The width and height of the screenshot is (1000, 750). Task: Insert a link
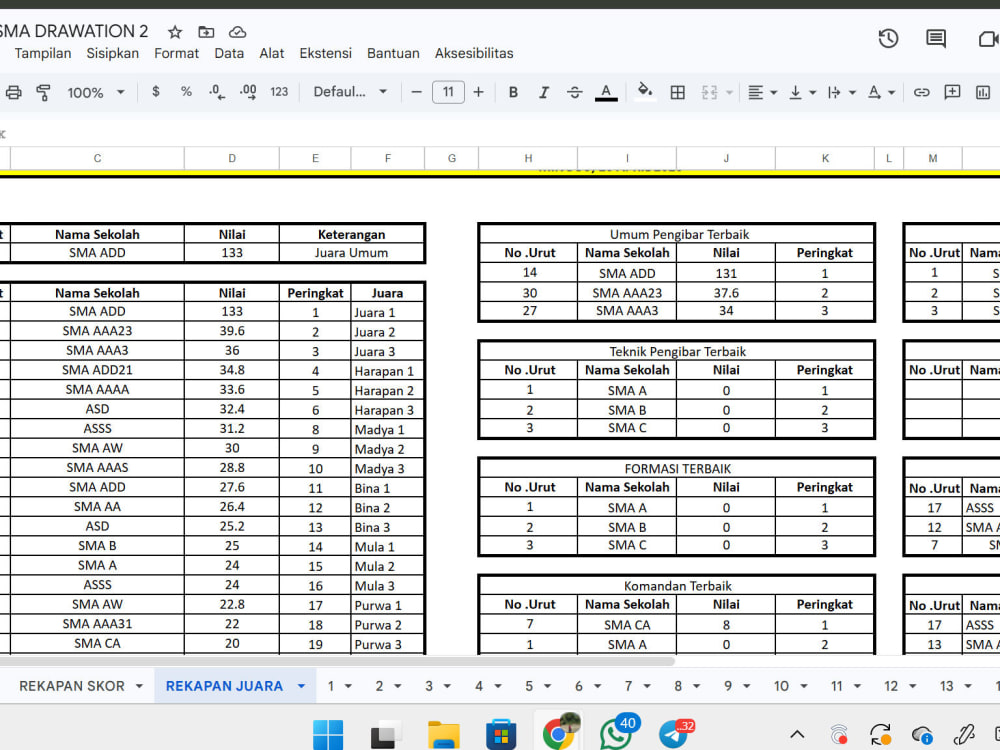coord(921,92)
